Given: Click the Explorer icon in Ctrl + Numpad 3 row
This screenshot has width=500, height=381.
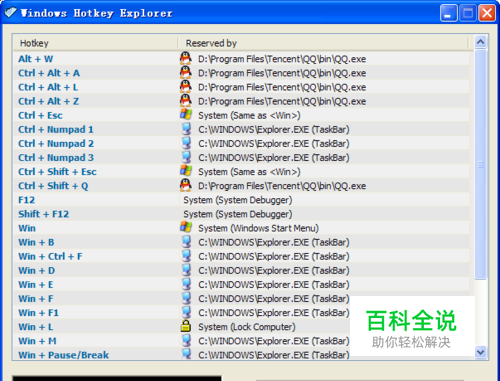Looking at the screenshot, I should [187, 157].
